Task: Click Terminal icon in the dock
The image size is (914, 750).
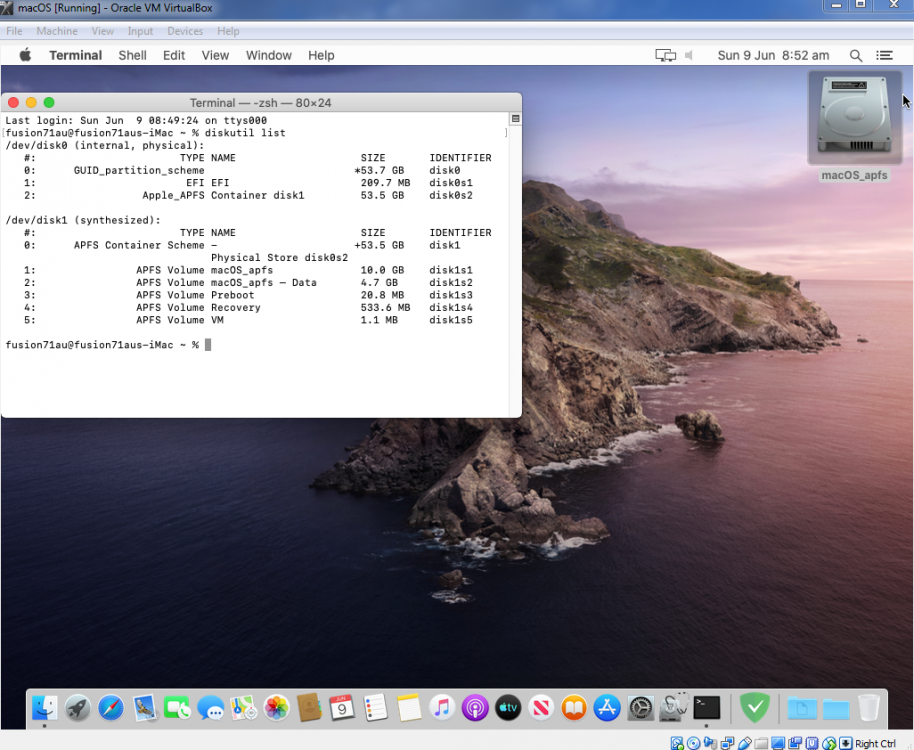Action: [706, 708]
